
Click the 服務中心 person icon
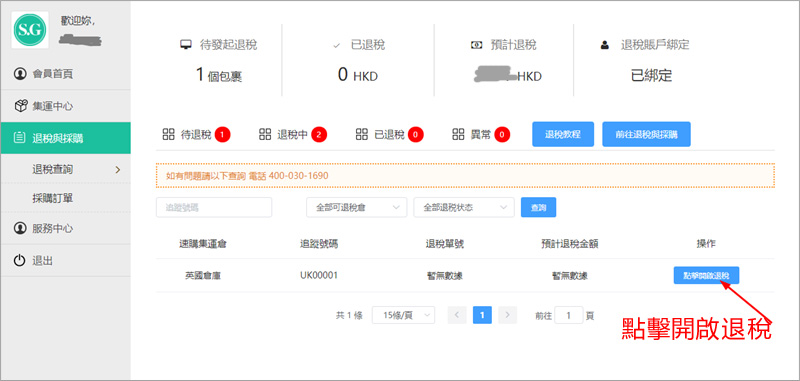click(20, 227)
